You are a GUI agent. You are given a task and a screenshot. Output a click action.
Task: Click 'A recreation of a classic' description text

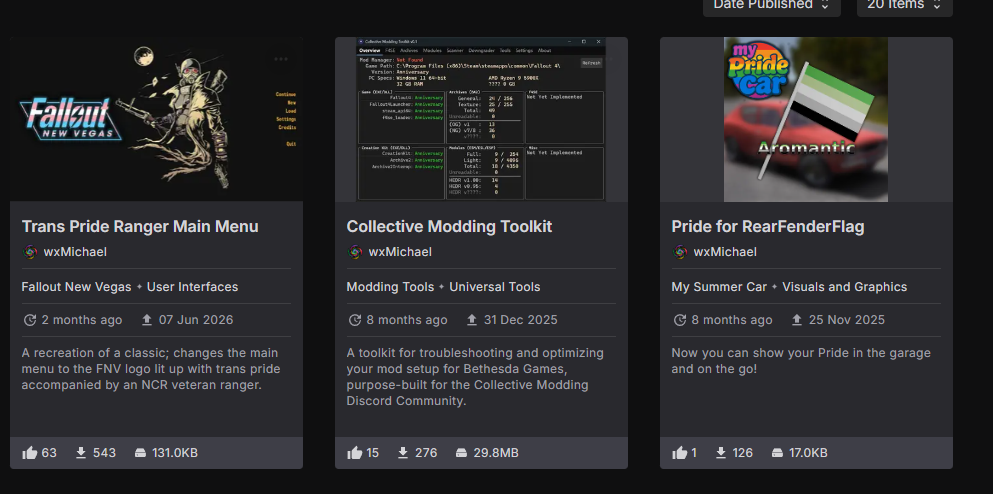click(x=151, y=369)
